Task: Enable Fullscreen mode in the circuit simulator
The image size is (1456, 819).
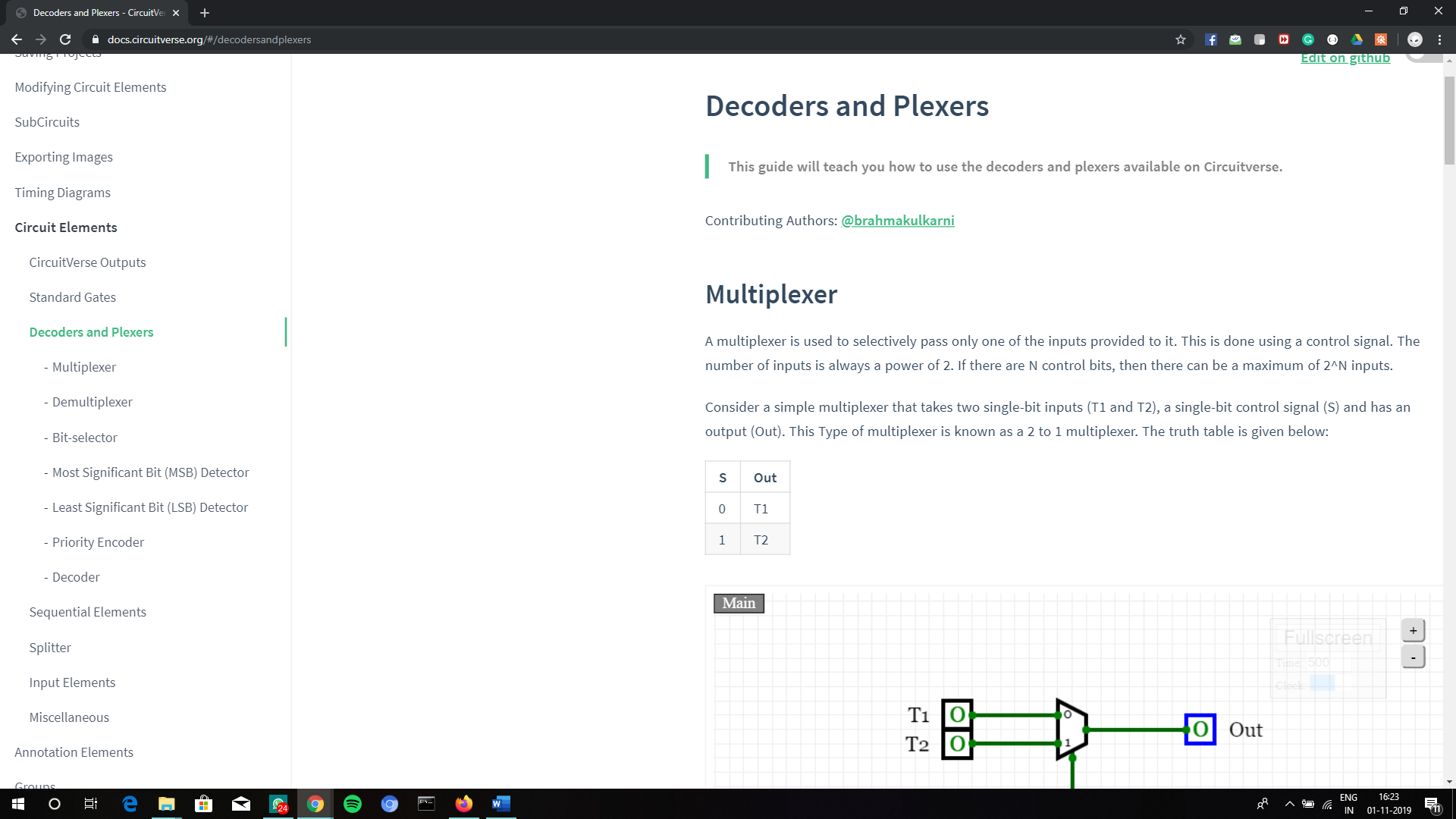Action: pos(1328,638)
